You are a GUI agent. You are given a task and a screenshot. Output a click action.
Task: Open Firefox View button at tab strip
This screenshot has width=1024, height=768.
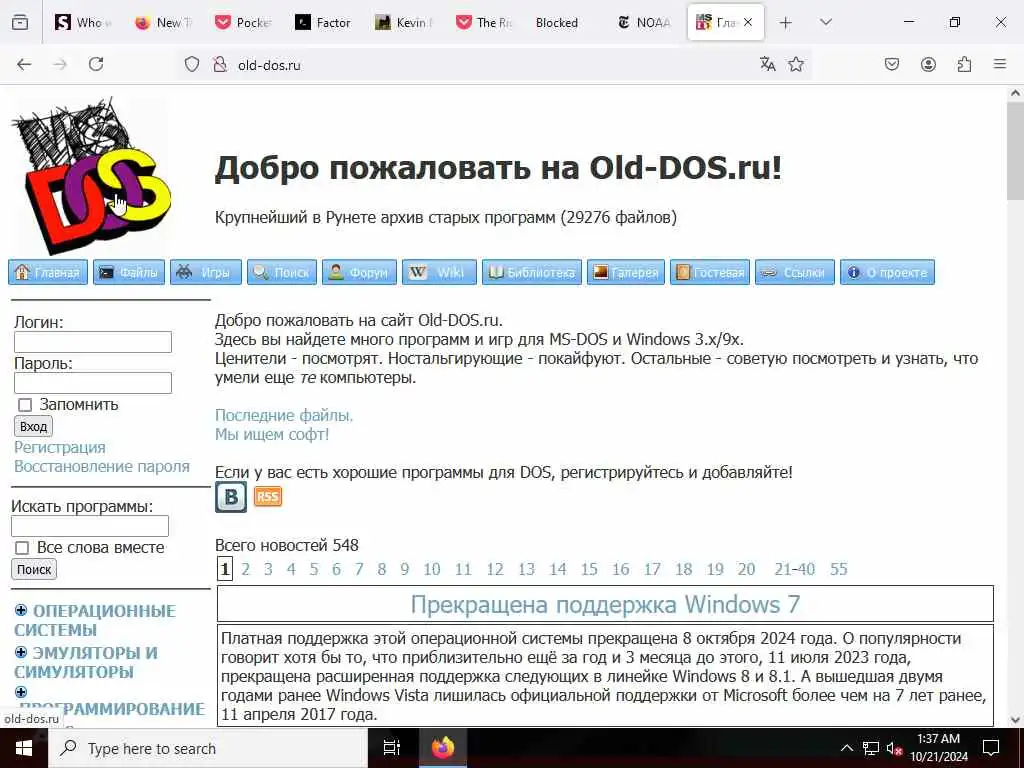point(20,22)
